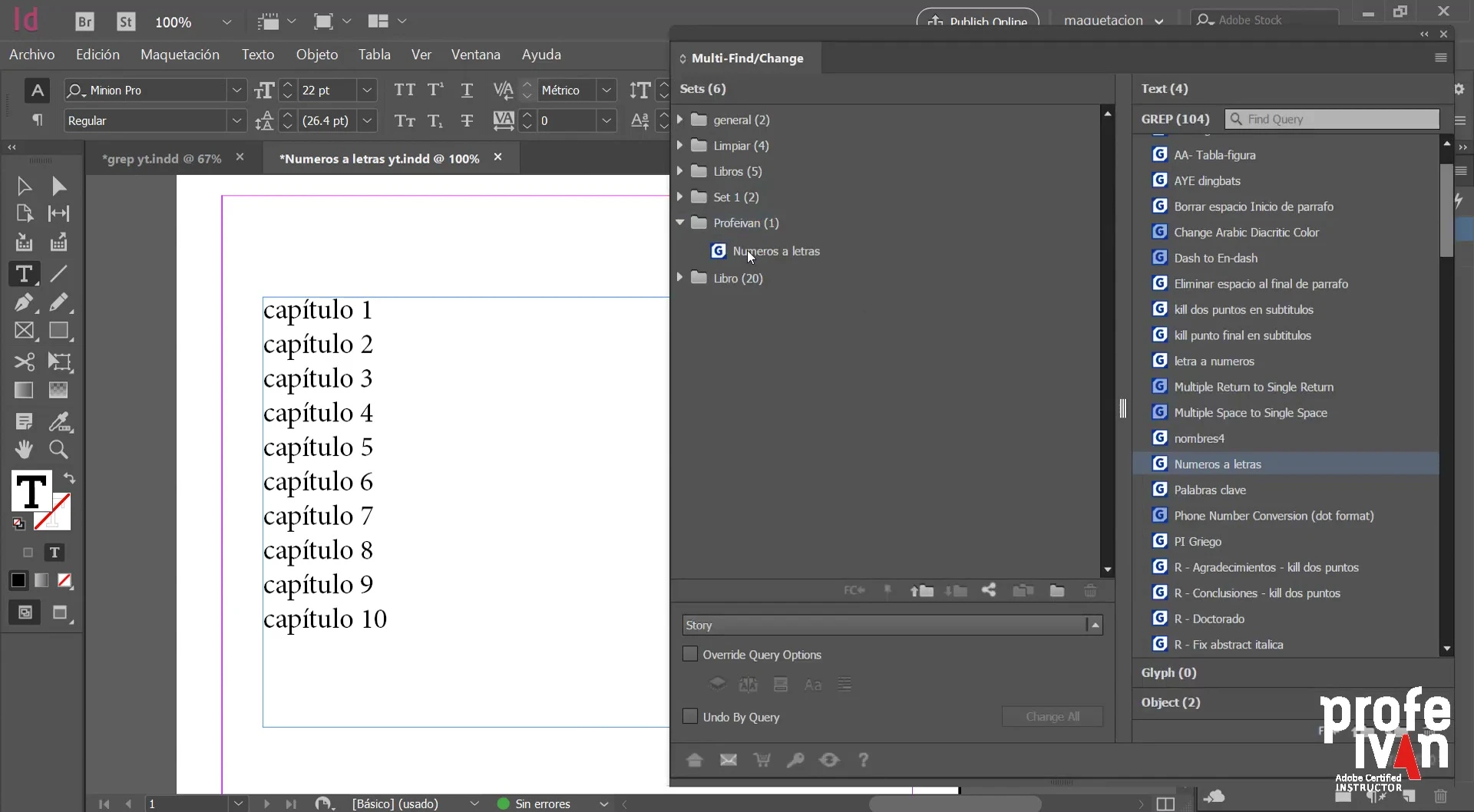Expand the Libro (20) folder
1474x812 pixels.
point(679,278)
